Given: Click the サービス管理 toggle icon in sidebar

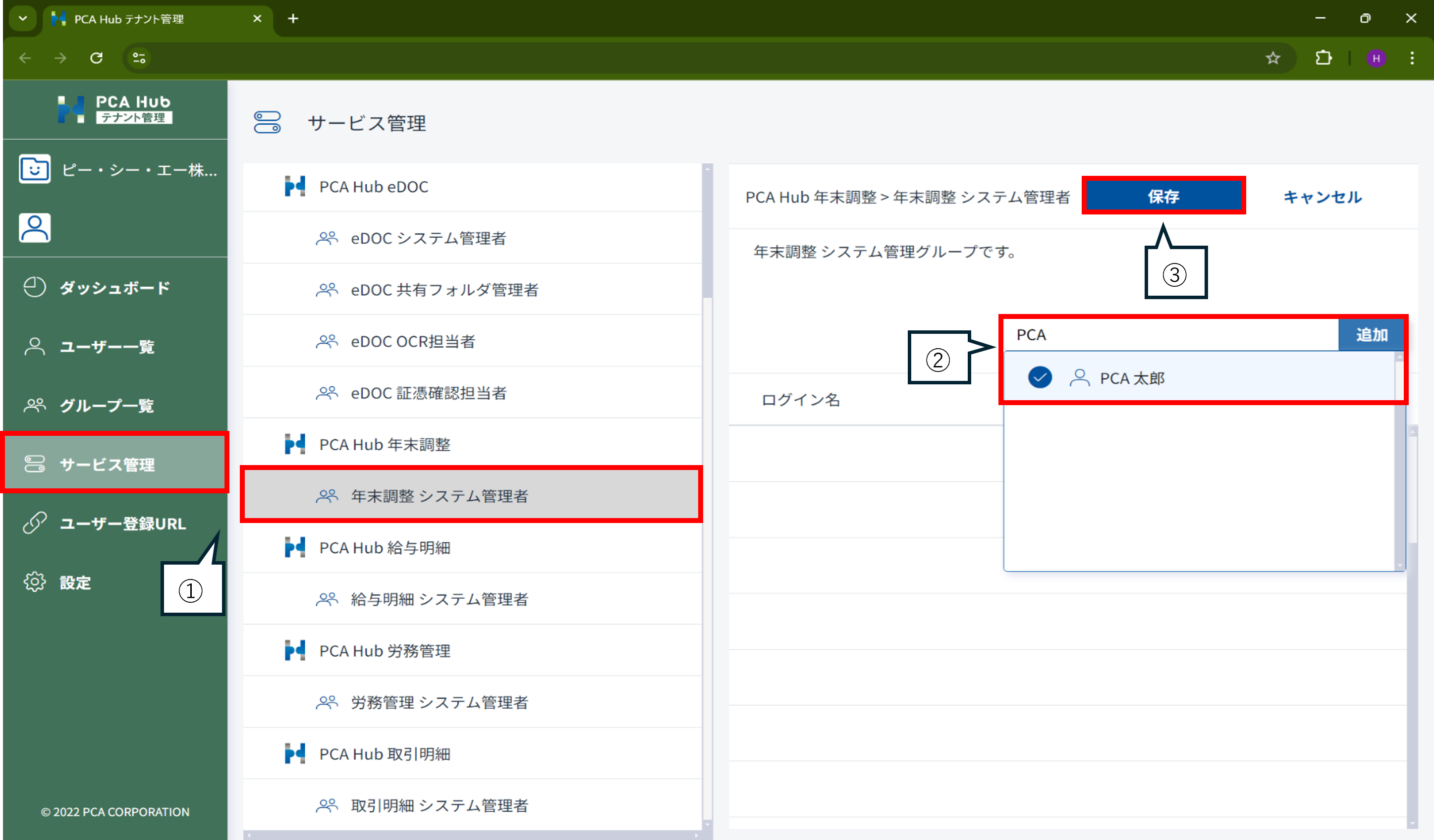Looking at the screenshot, I should tap(35, 464).
